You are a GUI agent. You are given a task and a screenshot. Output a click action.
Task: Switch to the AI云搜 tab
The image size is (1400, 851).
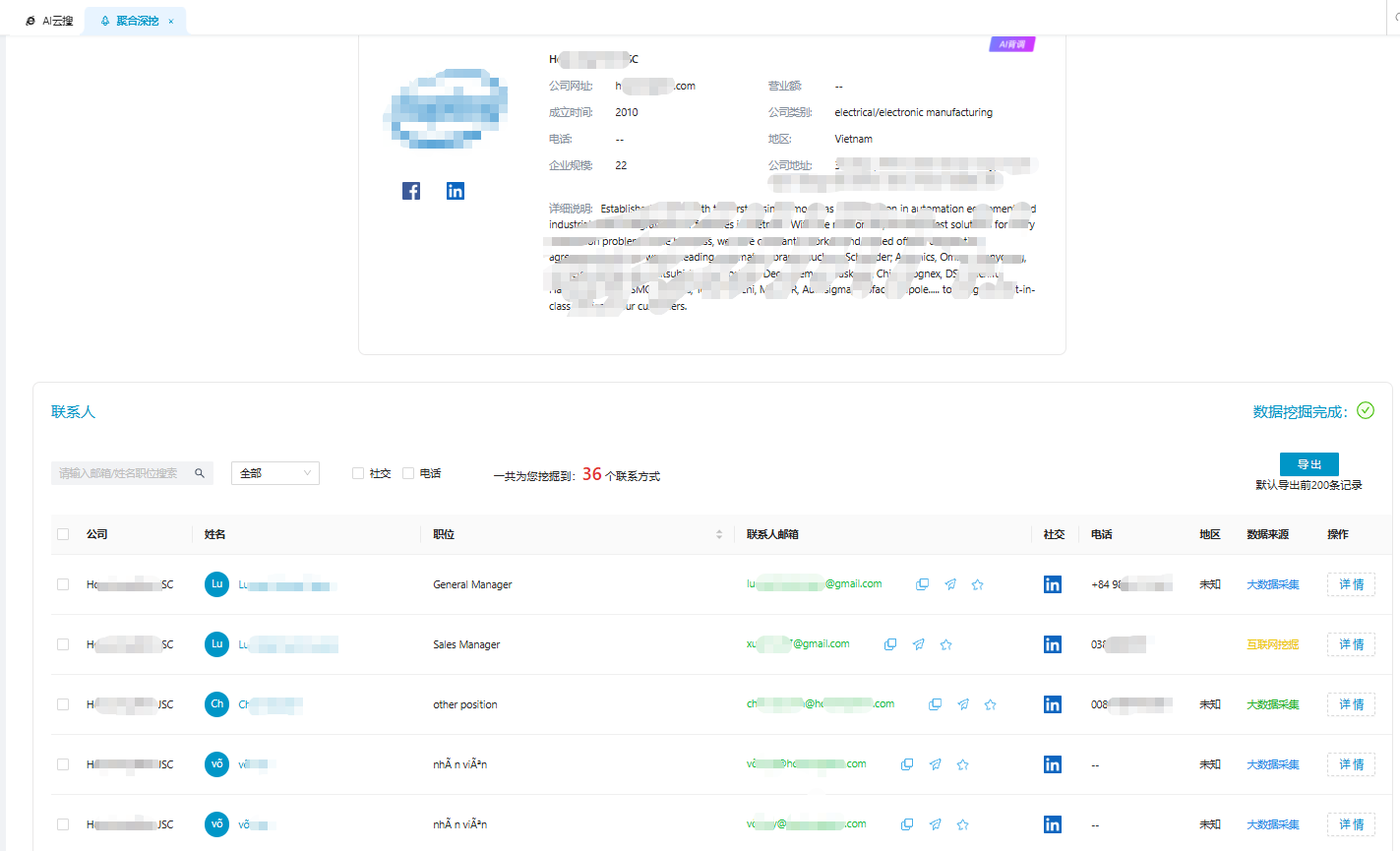click(49, 21)
